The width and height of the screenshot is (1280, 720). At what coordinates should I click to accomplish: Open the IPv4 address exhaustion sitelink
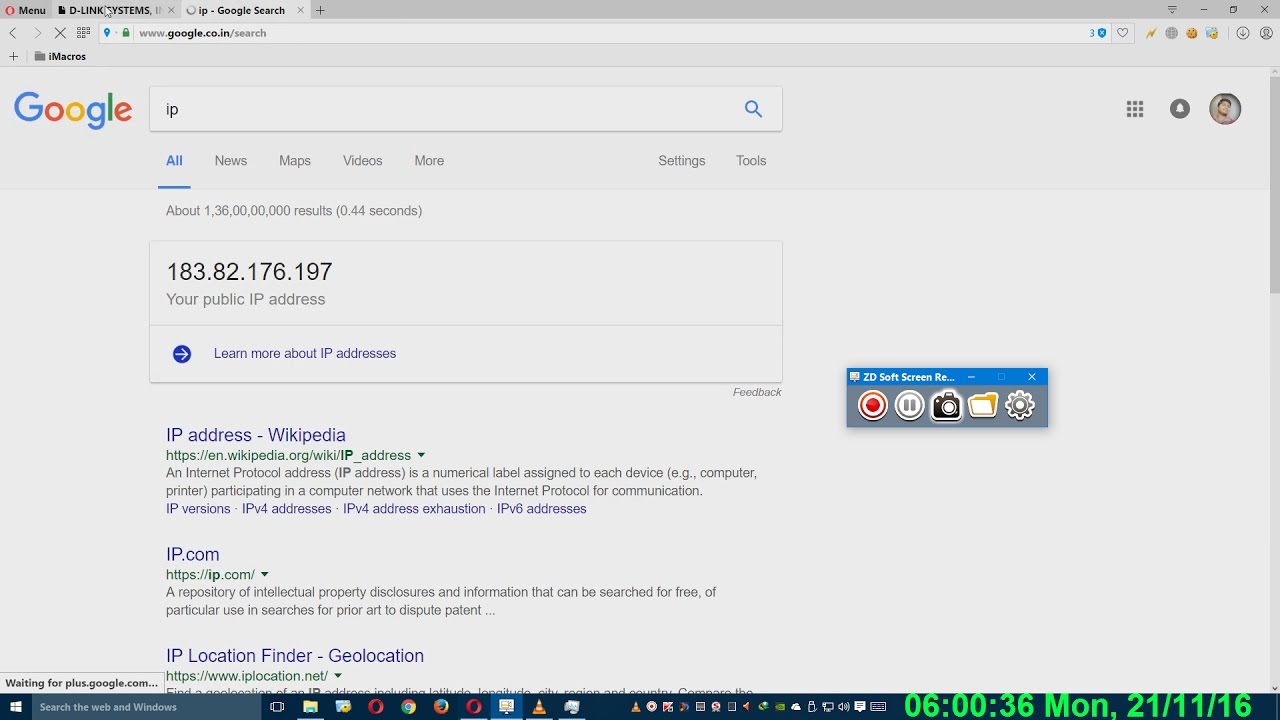pos(414,509)
